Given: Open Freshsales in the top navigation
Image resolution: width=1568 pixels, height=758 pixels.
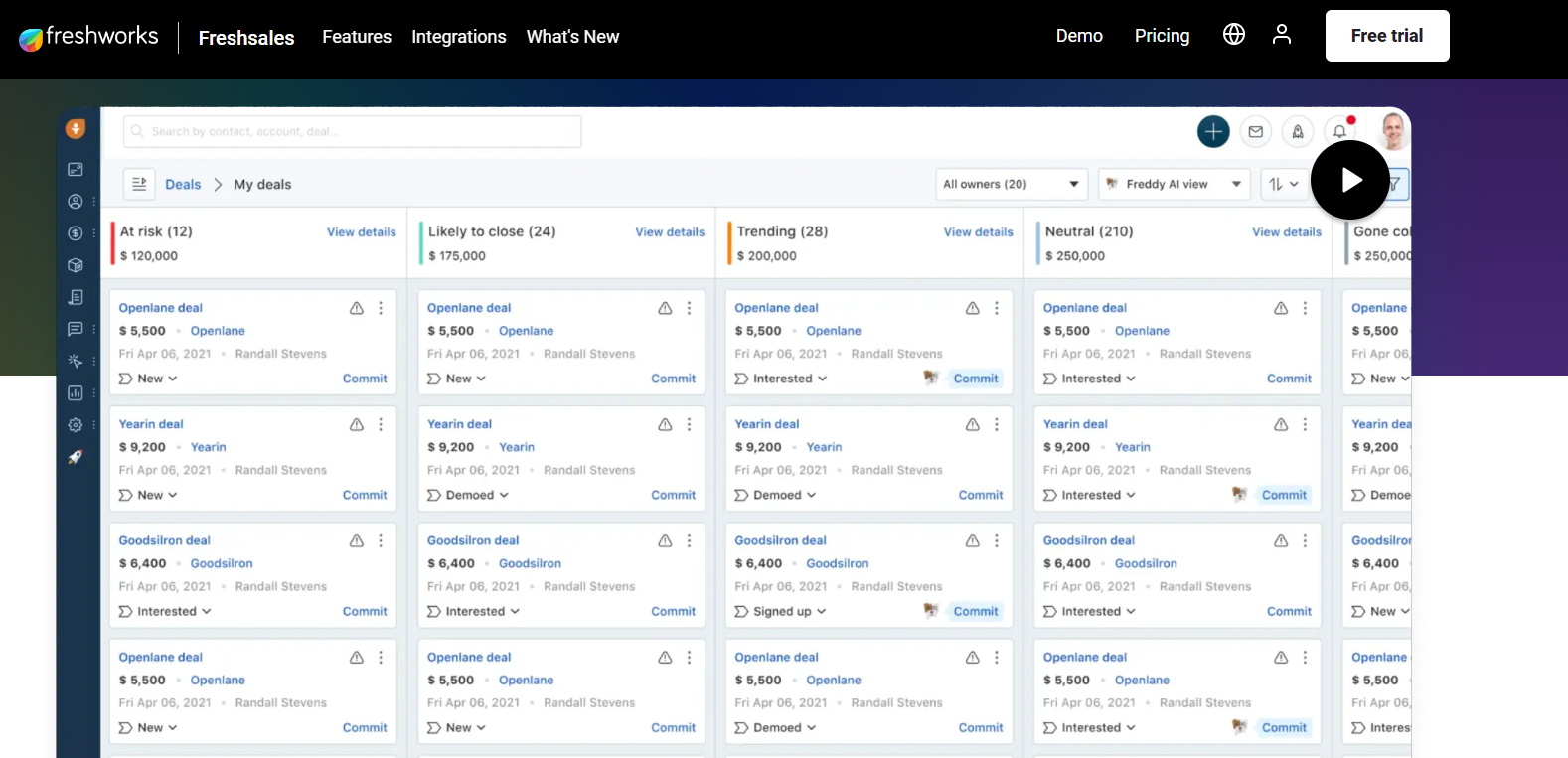Looking at the screenshot, I should (x=246, y=38).
